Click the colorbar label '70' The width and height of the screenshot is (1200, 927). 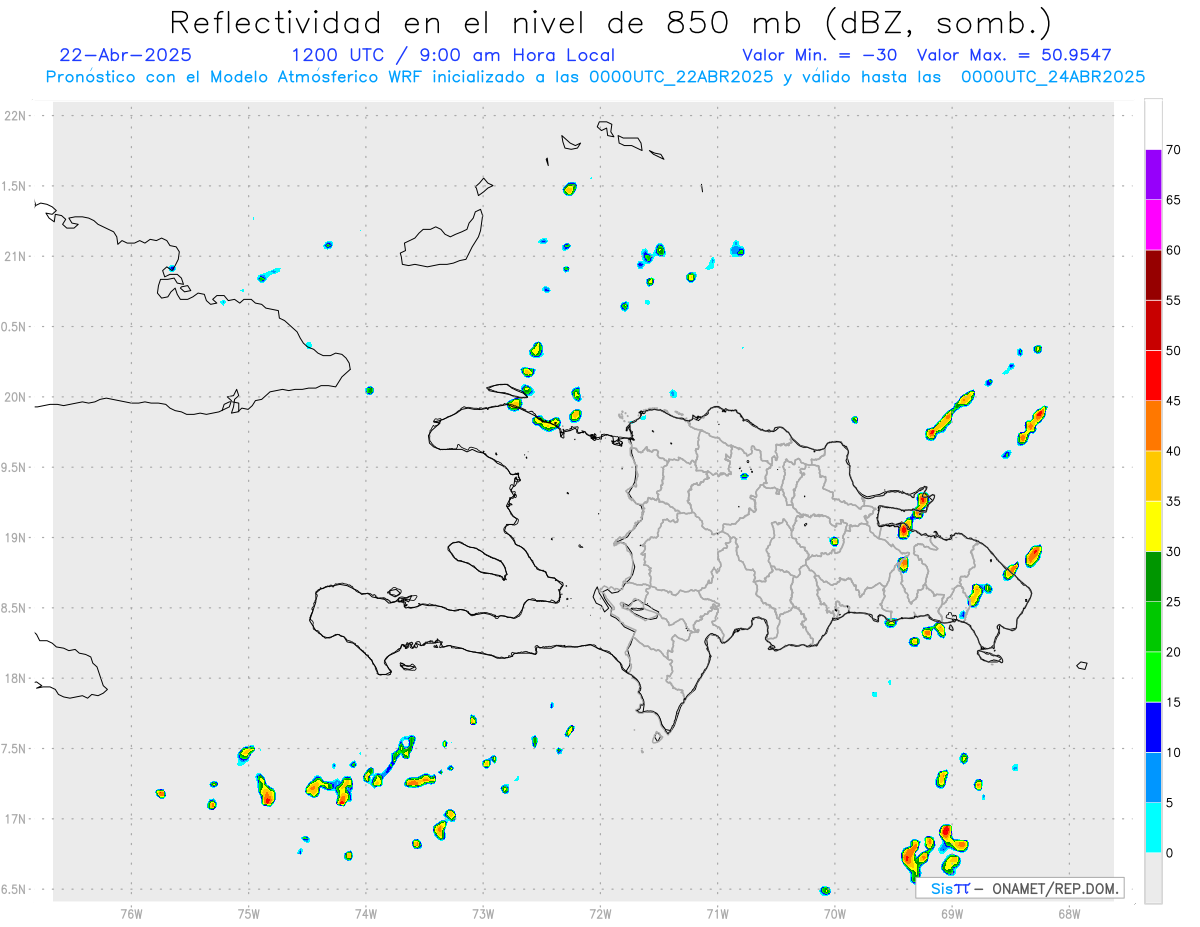pyautogui.click(x=1174, y=150)
